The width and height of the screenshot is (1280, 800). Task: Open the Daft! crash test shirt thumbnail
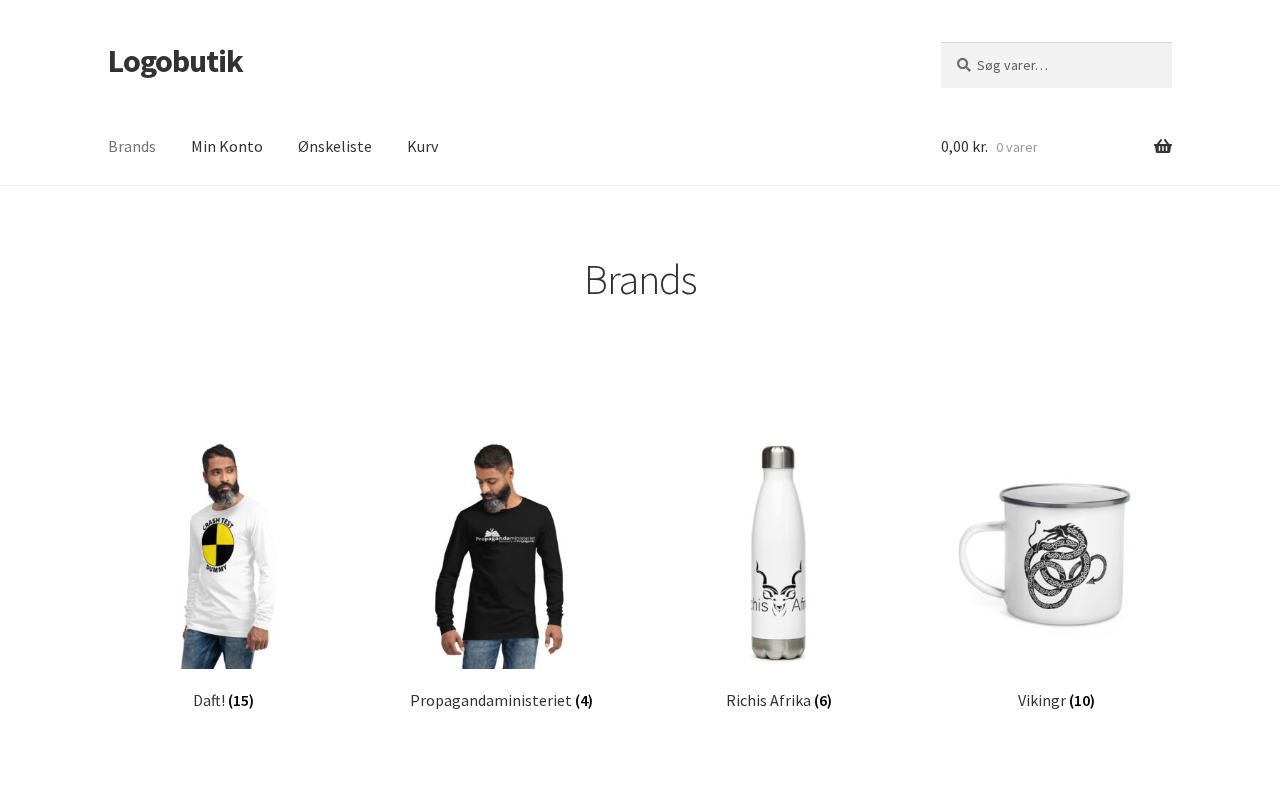pos(224,555)
